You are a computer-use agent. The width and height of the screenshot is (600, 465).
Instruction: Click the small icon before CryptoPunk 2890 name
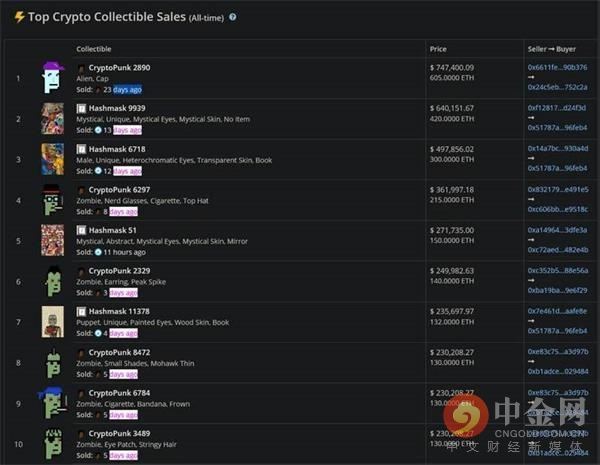tap(81, 68)
